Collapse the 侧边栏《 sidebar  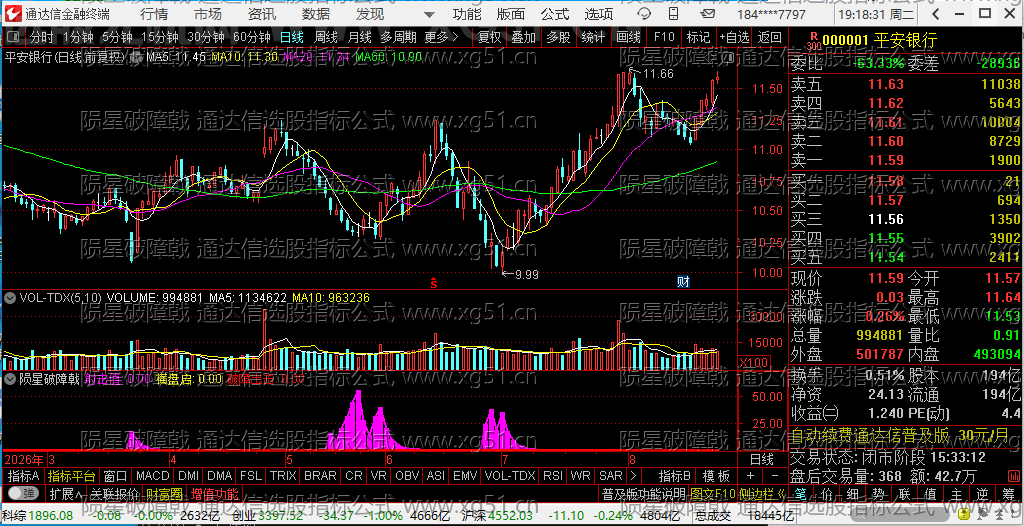[x=761, y=493]
